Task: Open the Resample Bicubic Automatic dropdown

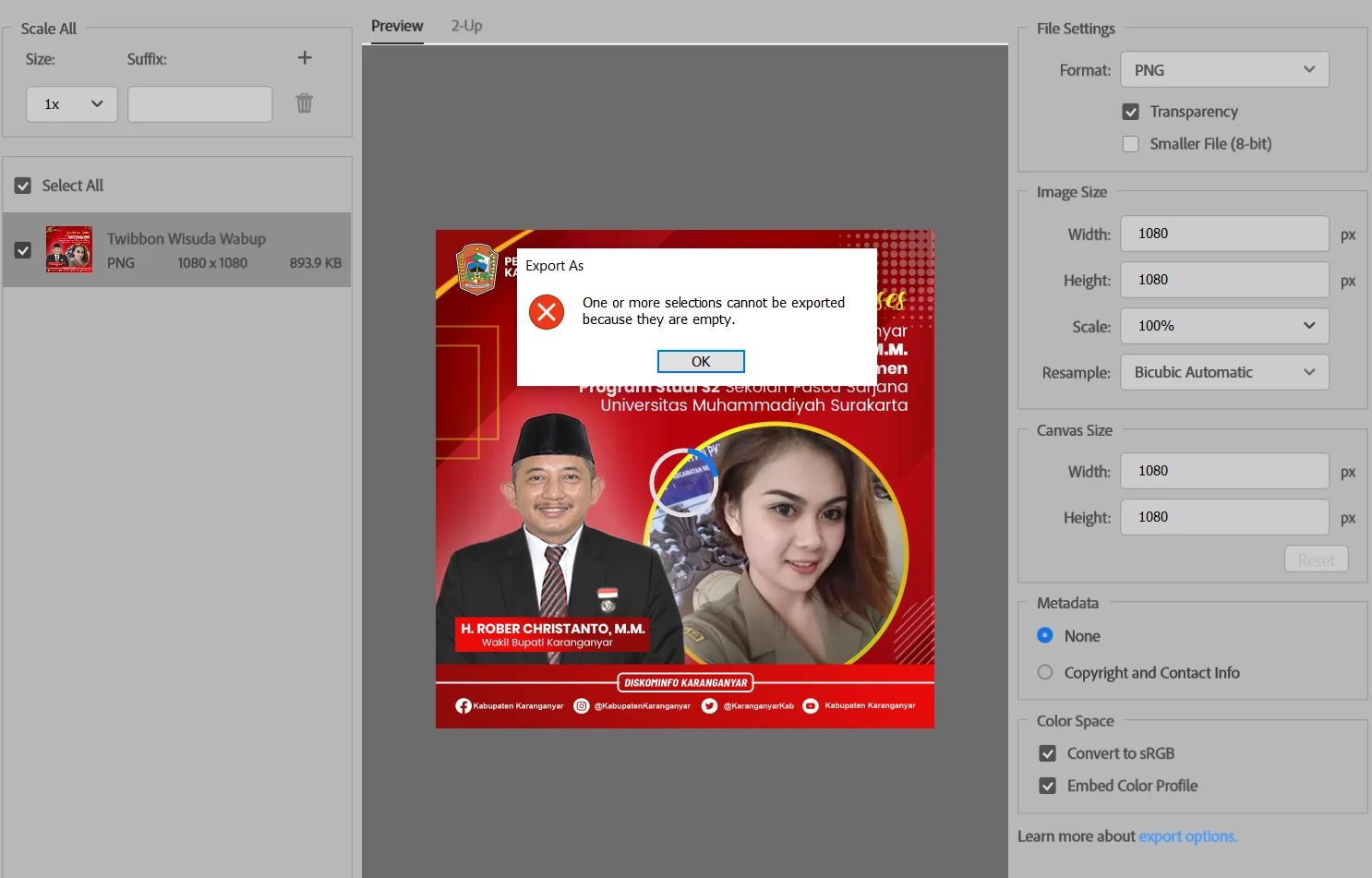Action: pyautogui.click(x=1224, y=372)
